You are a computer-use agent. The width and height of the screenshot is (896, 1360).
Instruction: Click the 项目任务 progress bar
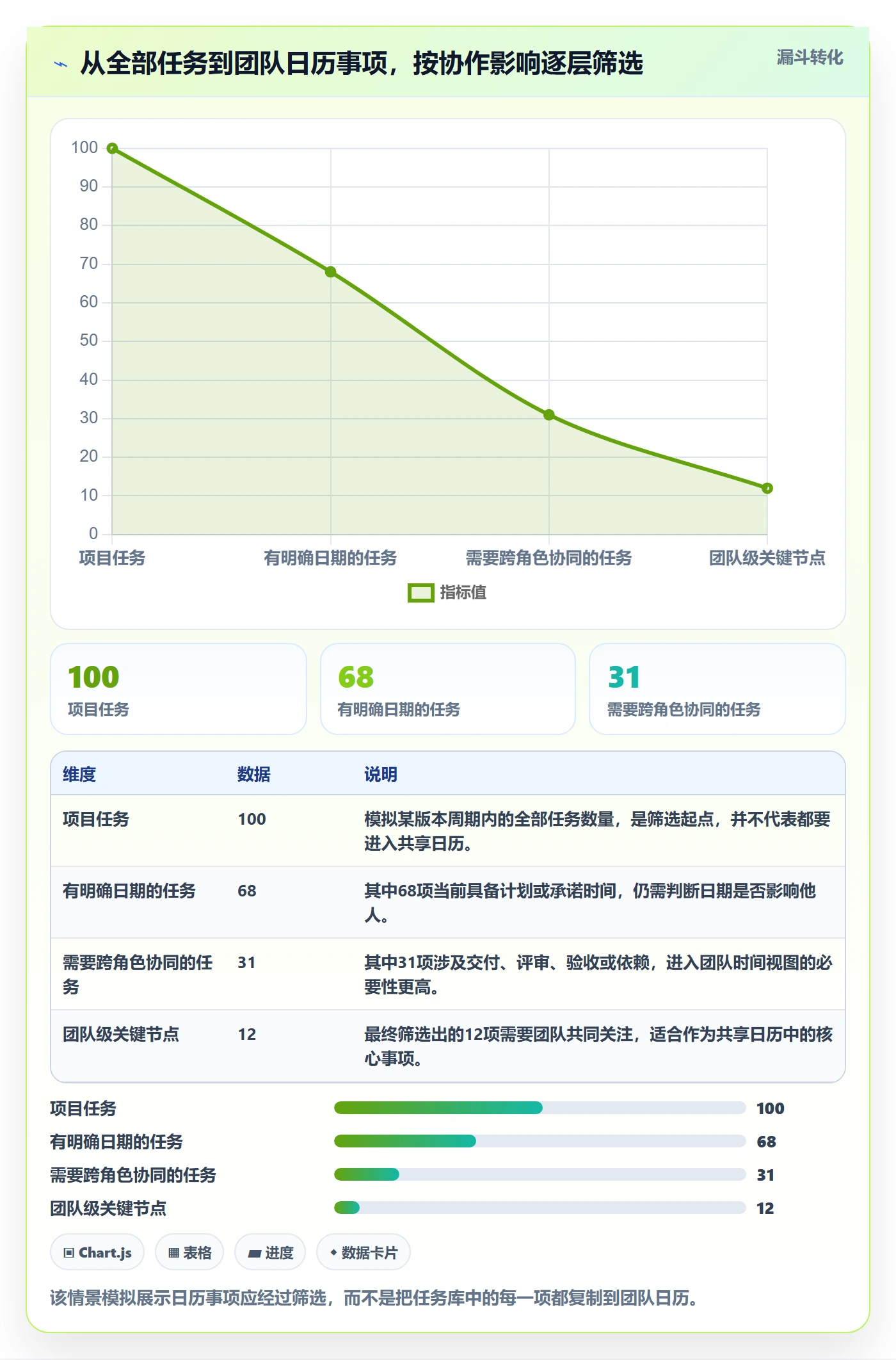point(540,1108)
